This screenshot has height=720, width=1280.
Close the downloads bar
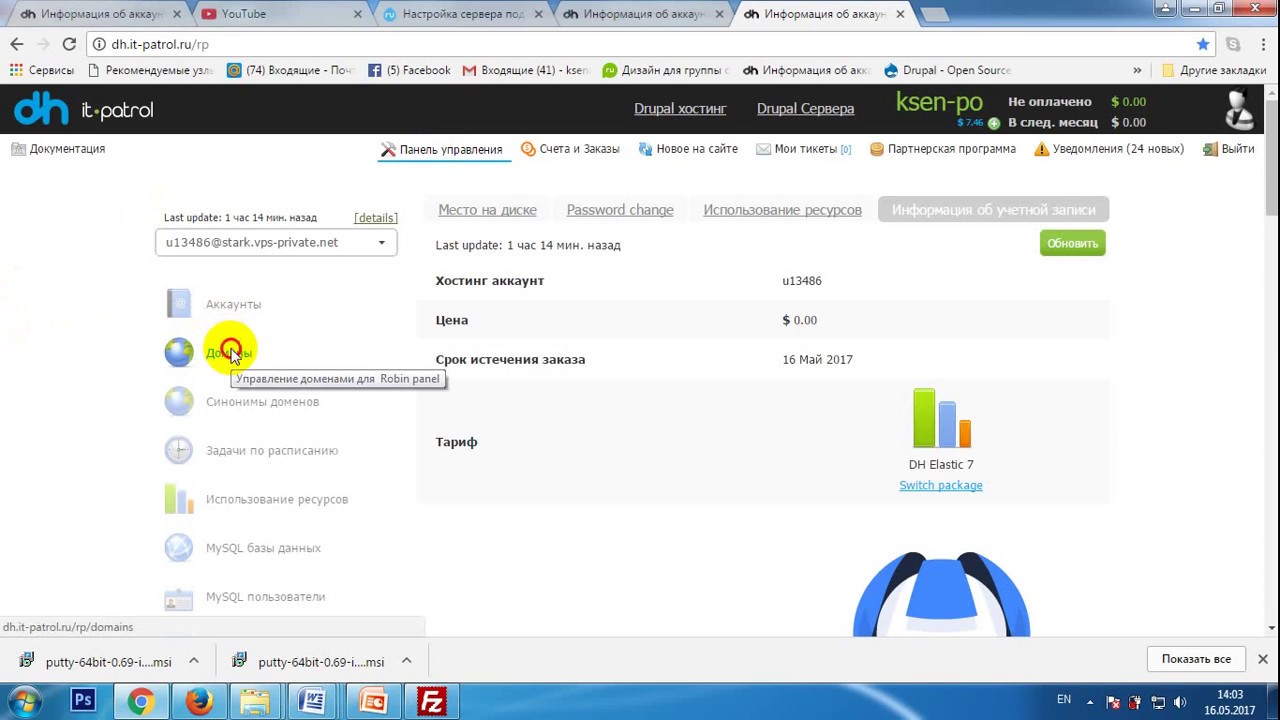pos(1263,659)
